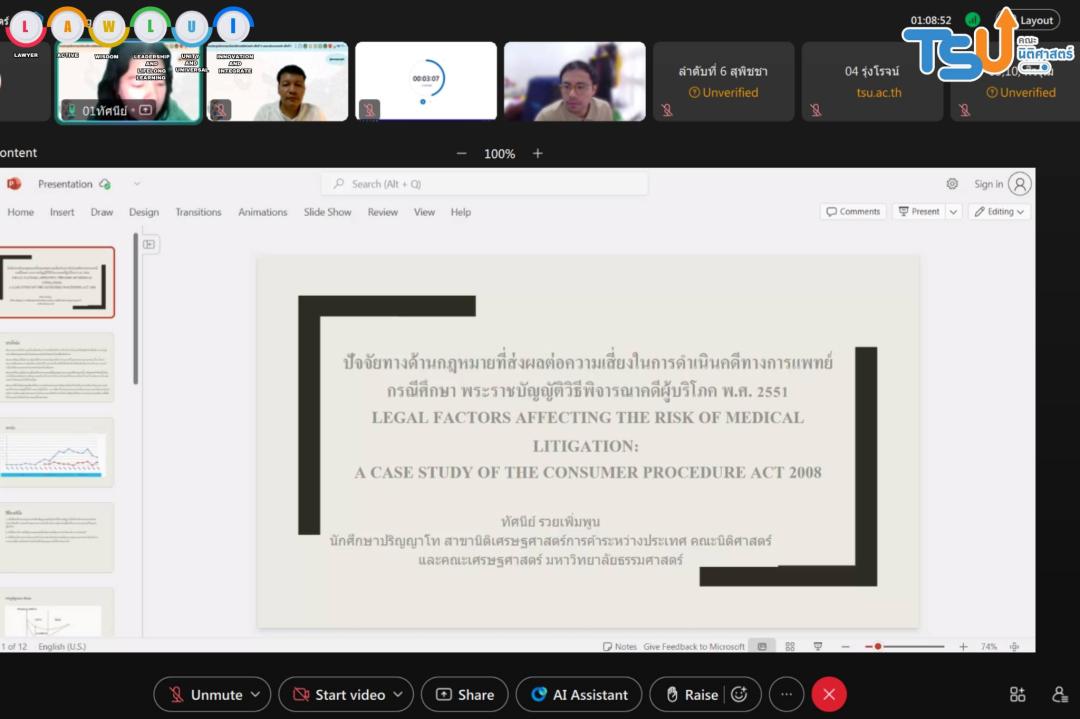Screen dimensions: 1080x719
Task: Focus the Search (Alt + Q) box
Action: (x=485, y=184)
